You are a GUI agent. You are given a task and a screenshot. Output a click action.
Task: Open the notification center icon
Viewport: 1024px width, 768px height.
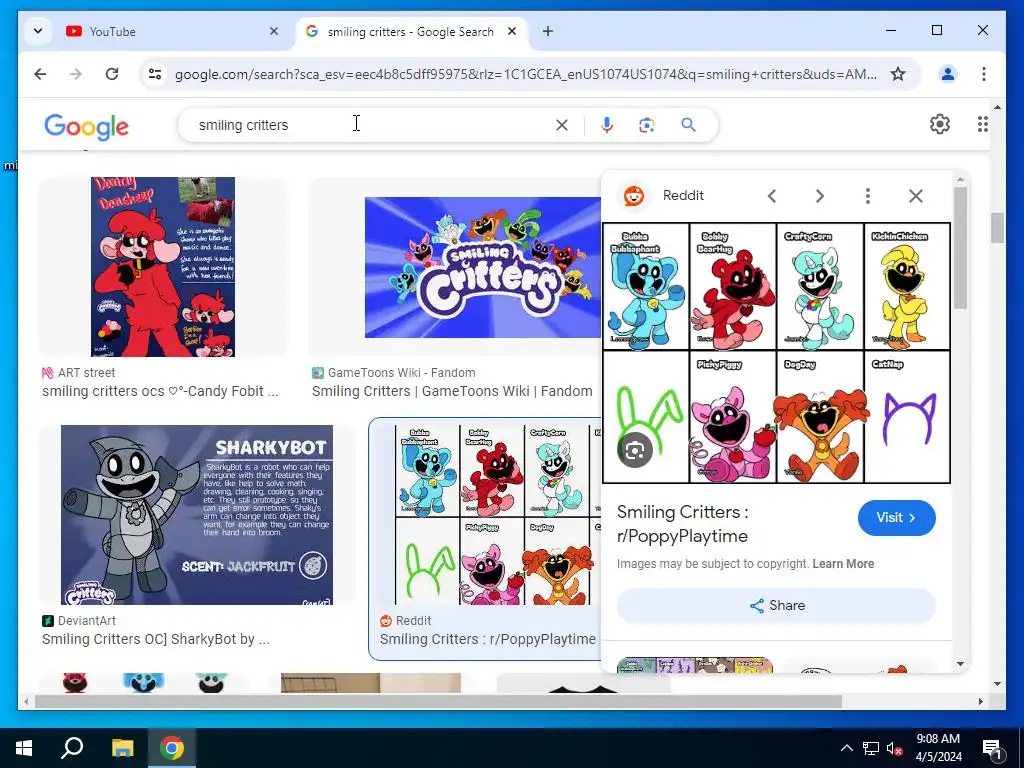992,748
